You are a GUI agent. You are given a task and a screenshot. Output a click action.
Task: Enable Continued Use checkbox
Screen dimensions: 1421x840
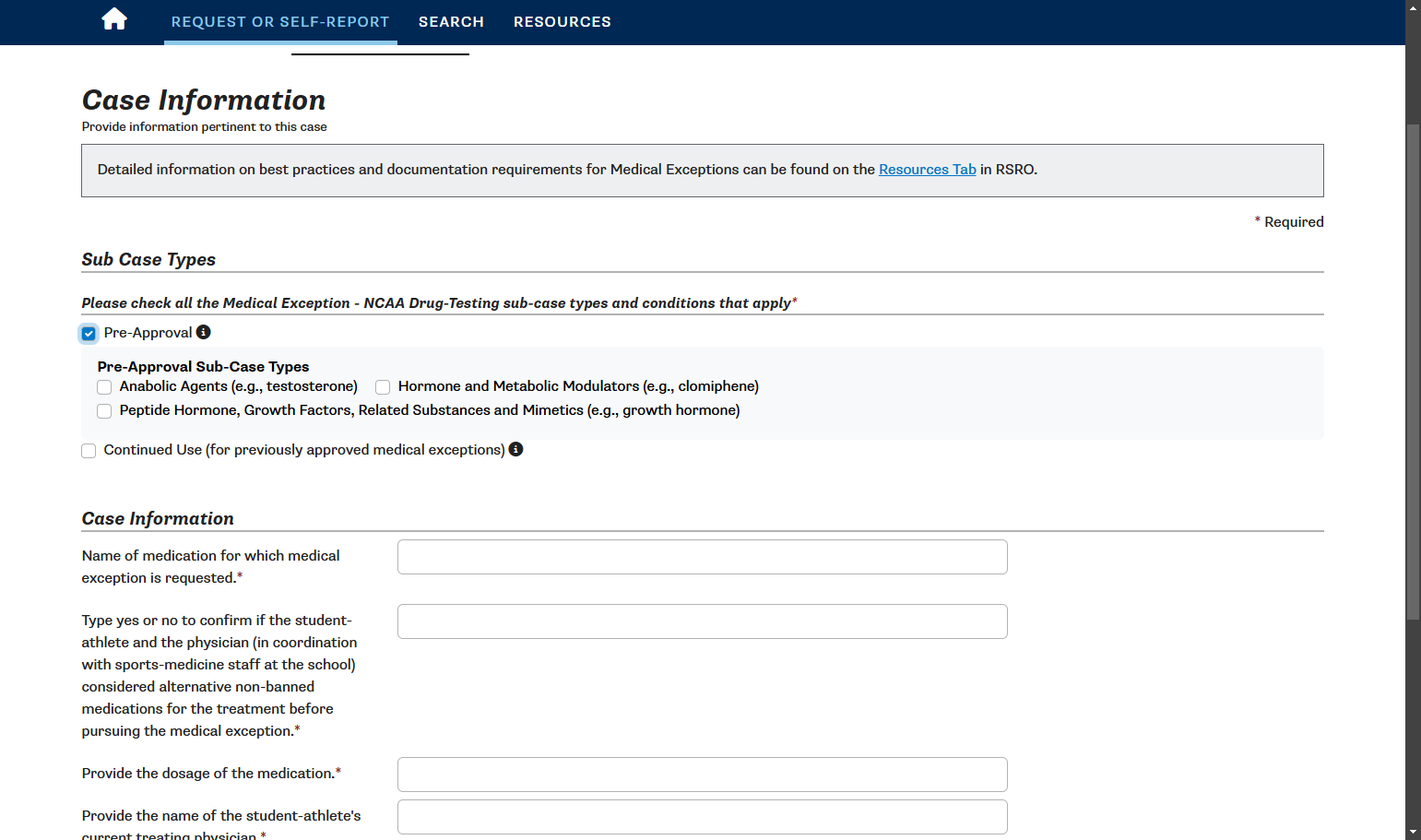tap(89, 451)
